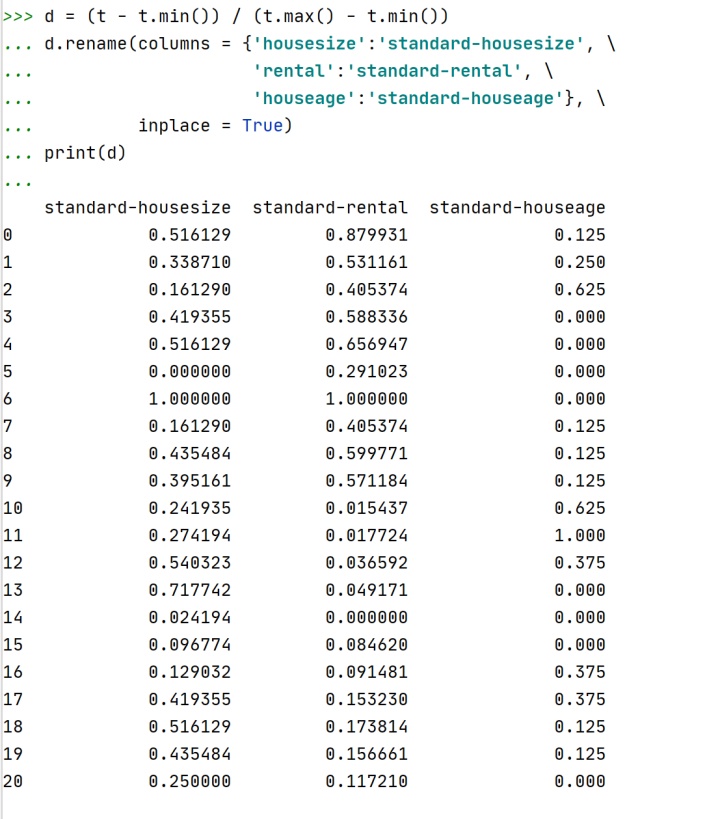This screenshot has height=819, width=720.
Task: Select value 0.173814 in row 18
Action: coord(366,727)
